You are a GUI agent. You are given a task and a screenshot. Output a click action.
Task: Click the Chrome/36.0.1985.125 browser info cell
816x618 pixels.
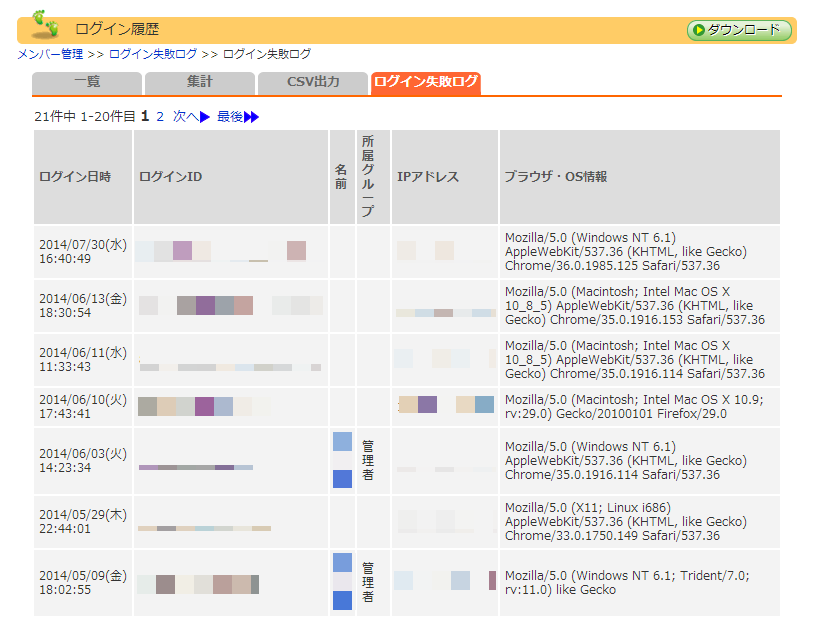click(640, 252)
